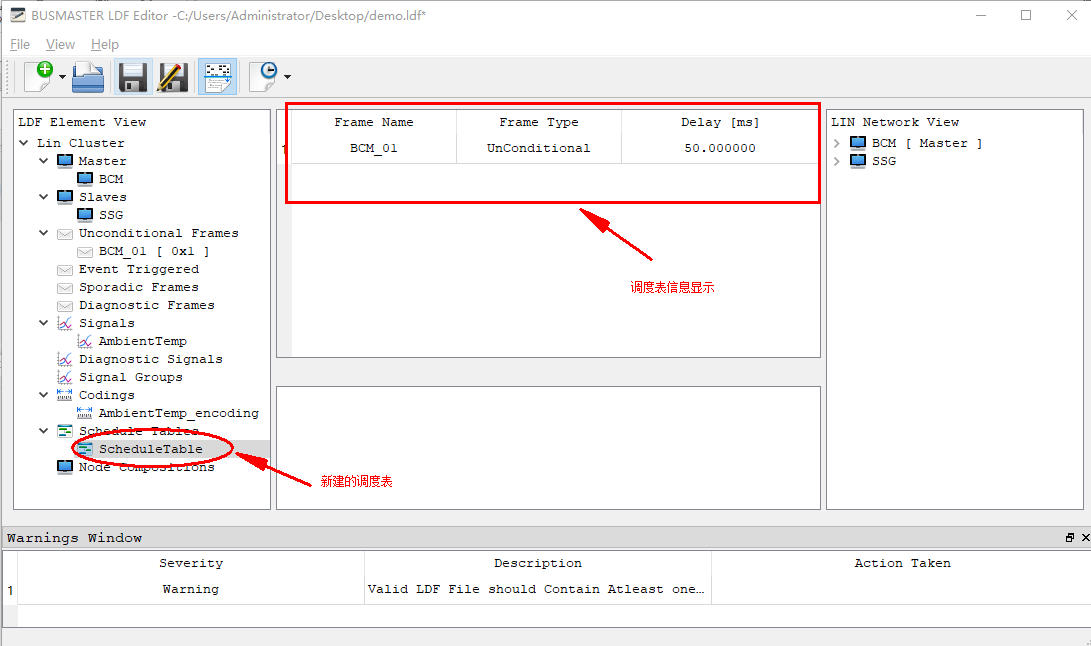
Task: Open the clock icon dropdown arrow
Action: pos(287,77)
